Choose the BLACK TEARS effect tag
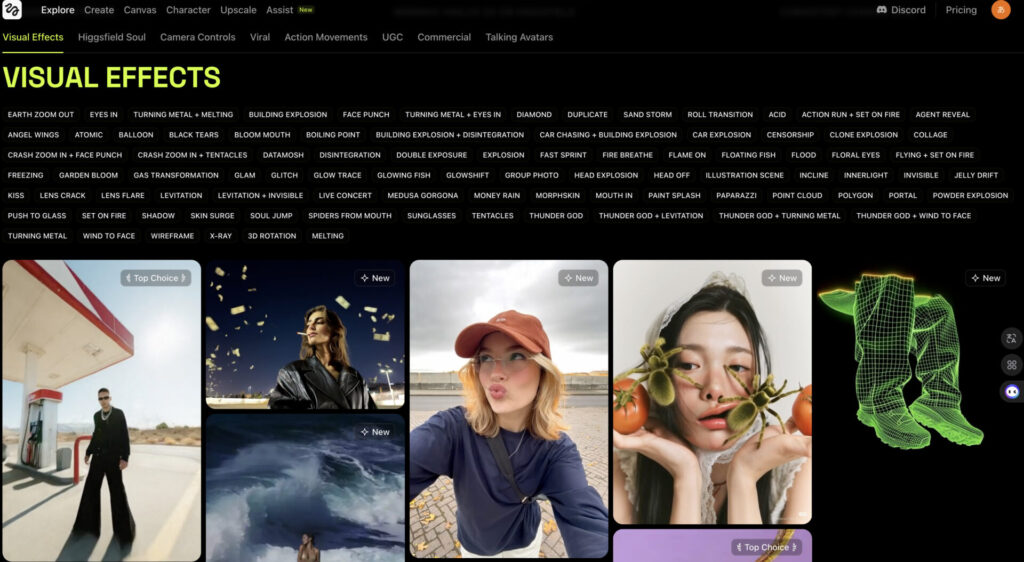The width and height of the screenshot is (1024, 562). point(193,134)
